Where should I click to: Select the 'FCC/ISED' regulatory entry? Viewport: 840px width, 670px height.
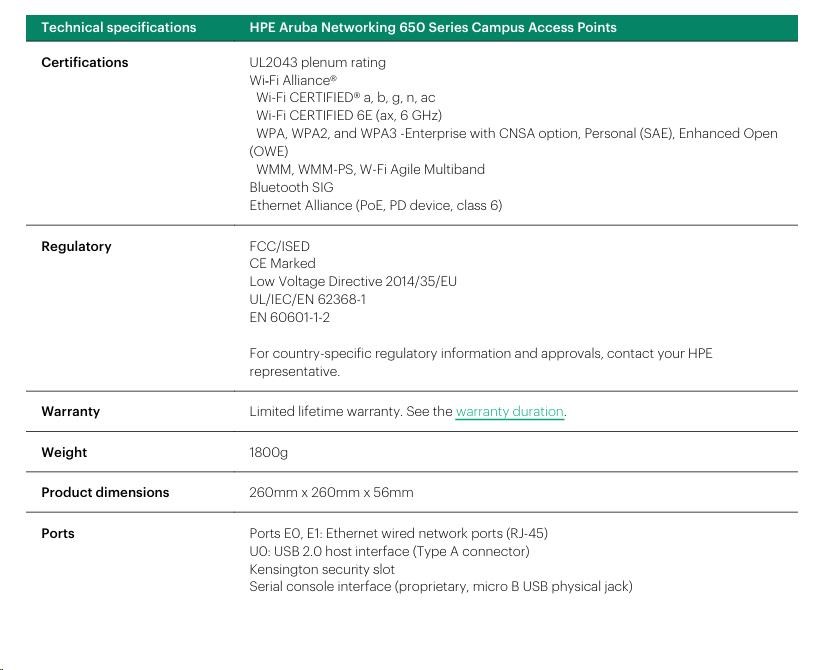(x=279, y=246)
